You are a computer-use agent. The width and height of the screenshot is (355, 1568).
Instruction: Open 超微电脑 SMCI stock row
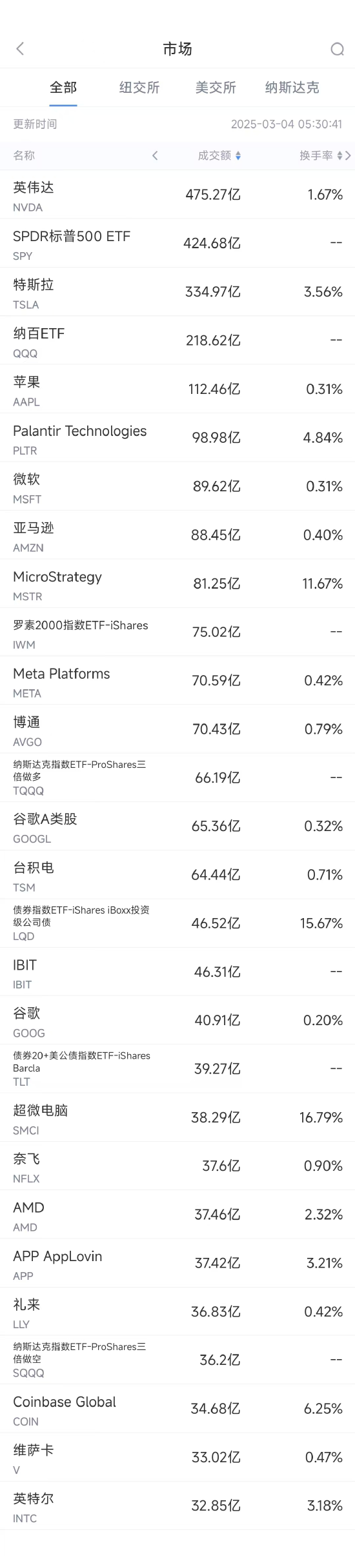pyautogui.click(x=177, y=1117)
